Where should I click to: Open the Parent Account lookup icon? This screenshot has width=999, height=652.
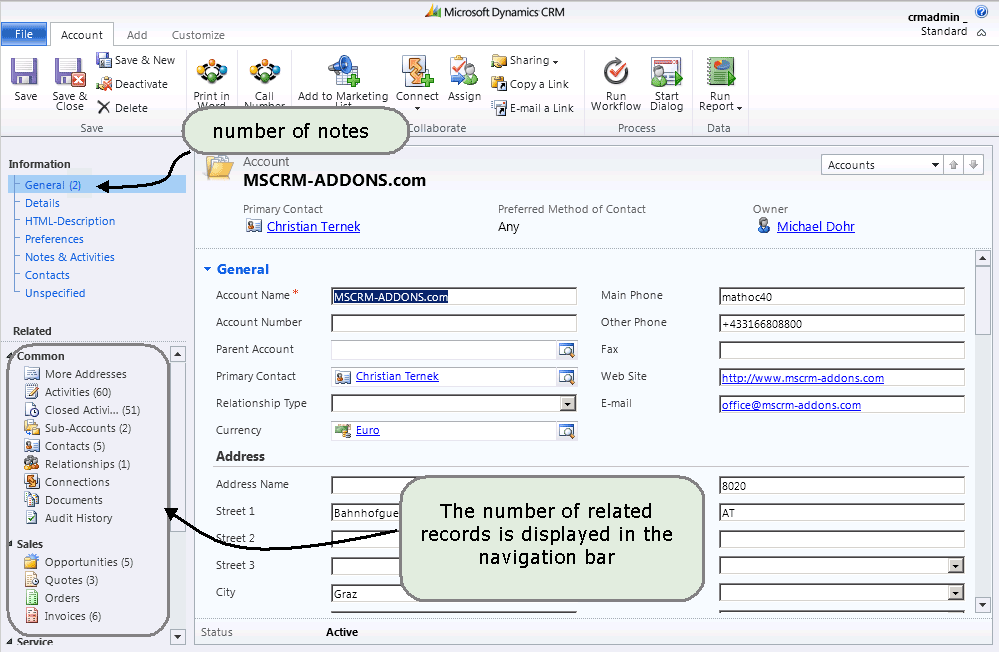pyautogui.click(x=567, y=350)
